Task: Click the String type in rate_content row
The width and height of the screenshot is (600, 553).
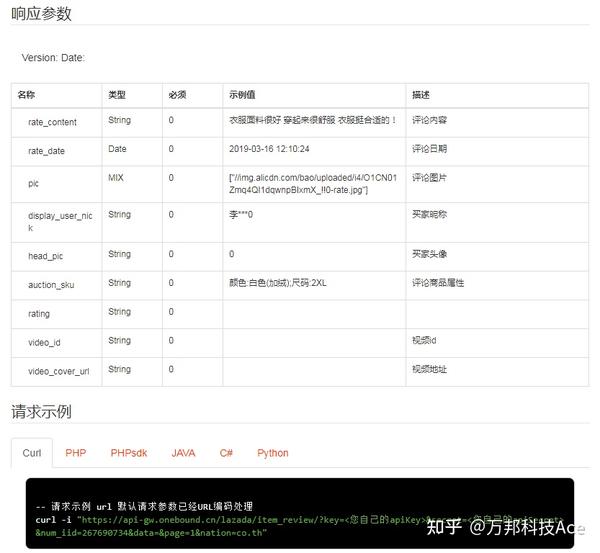Action: pyautogui.click(x=119, y=120)
